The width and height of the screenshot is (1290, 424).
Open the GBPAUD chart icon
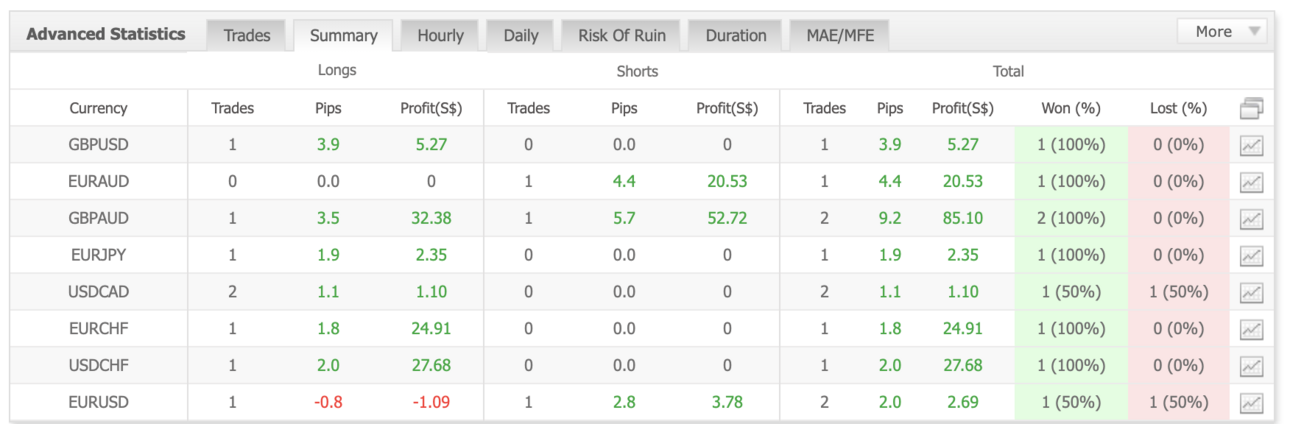(x=1251, y=219)
